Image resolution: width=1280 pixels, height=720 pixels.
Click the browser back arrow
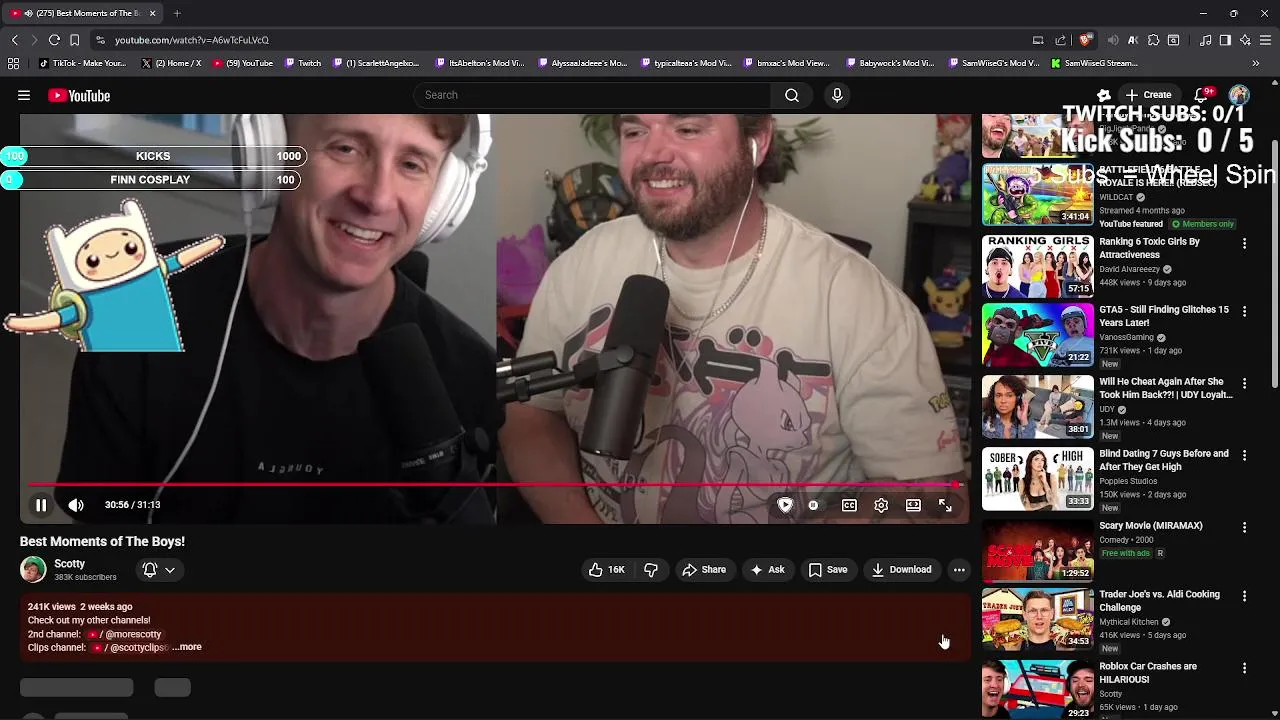[x=14, y=40]
